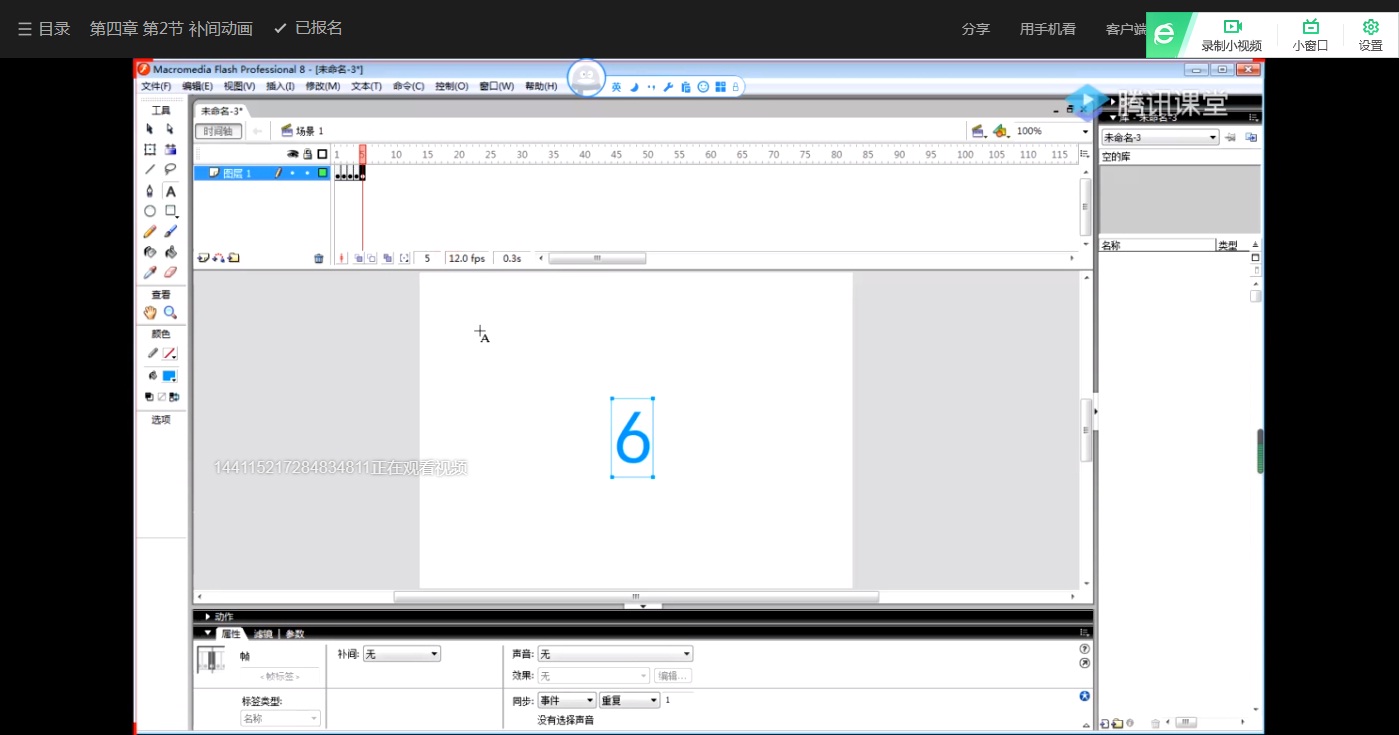Click the 时间轴 timeline button
1399x735 pixels.
(218, 131)
